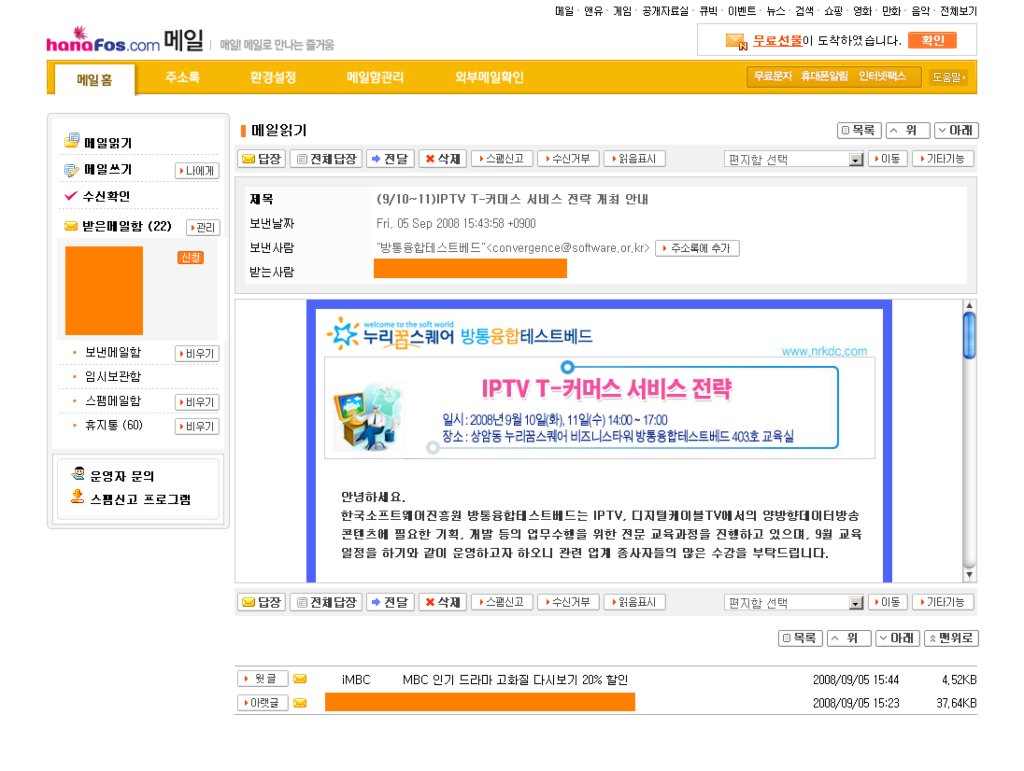Expand 기타기능 below the message body
1024x771 pixels.
(943, 602)
